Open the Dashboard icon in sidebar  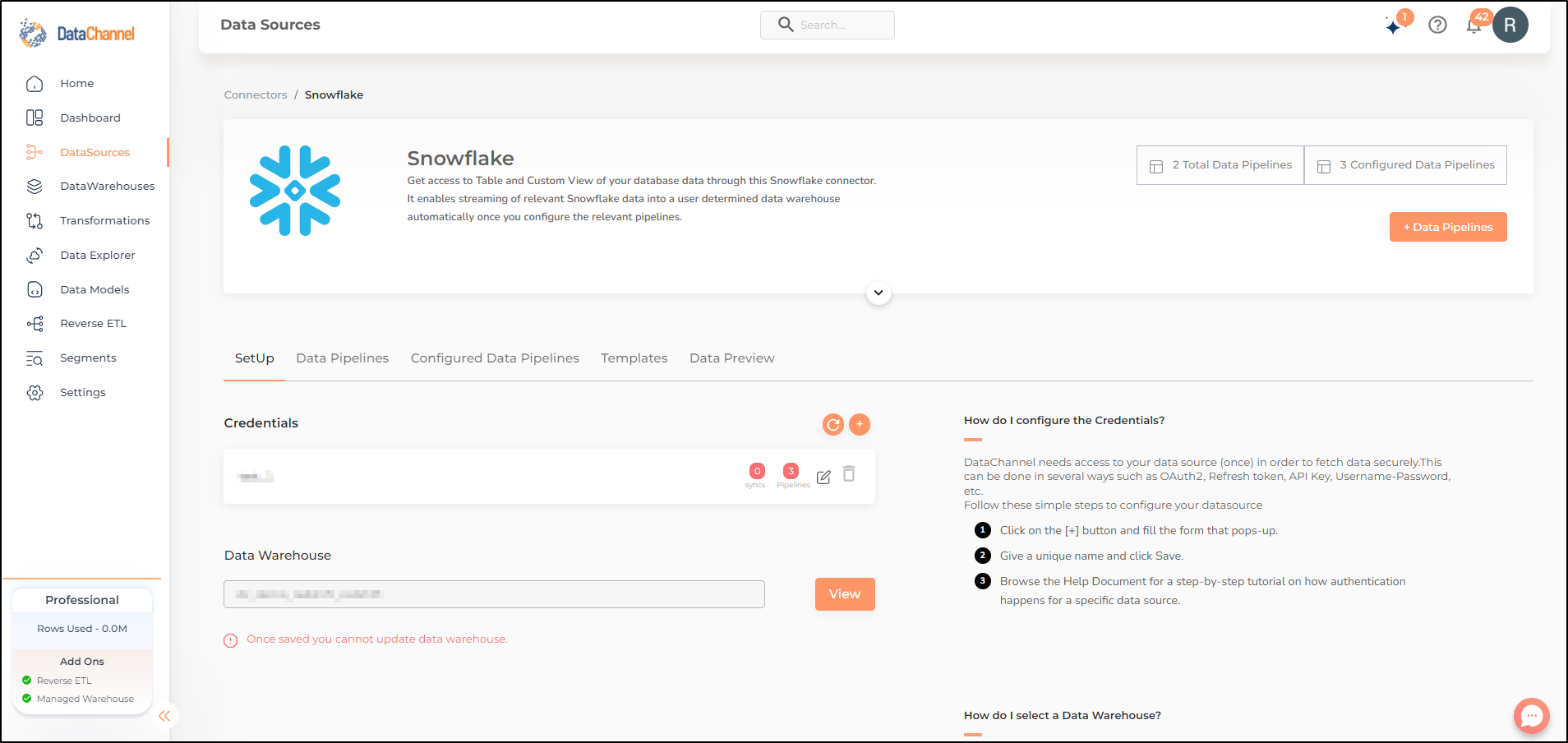[x=35, y=118]
